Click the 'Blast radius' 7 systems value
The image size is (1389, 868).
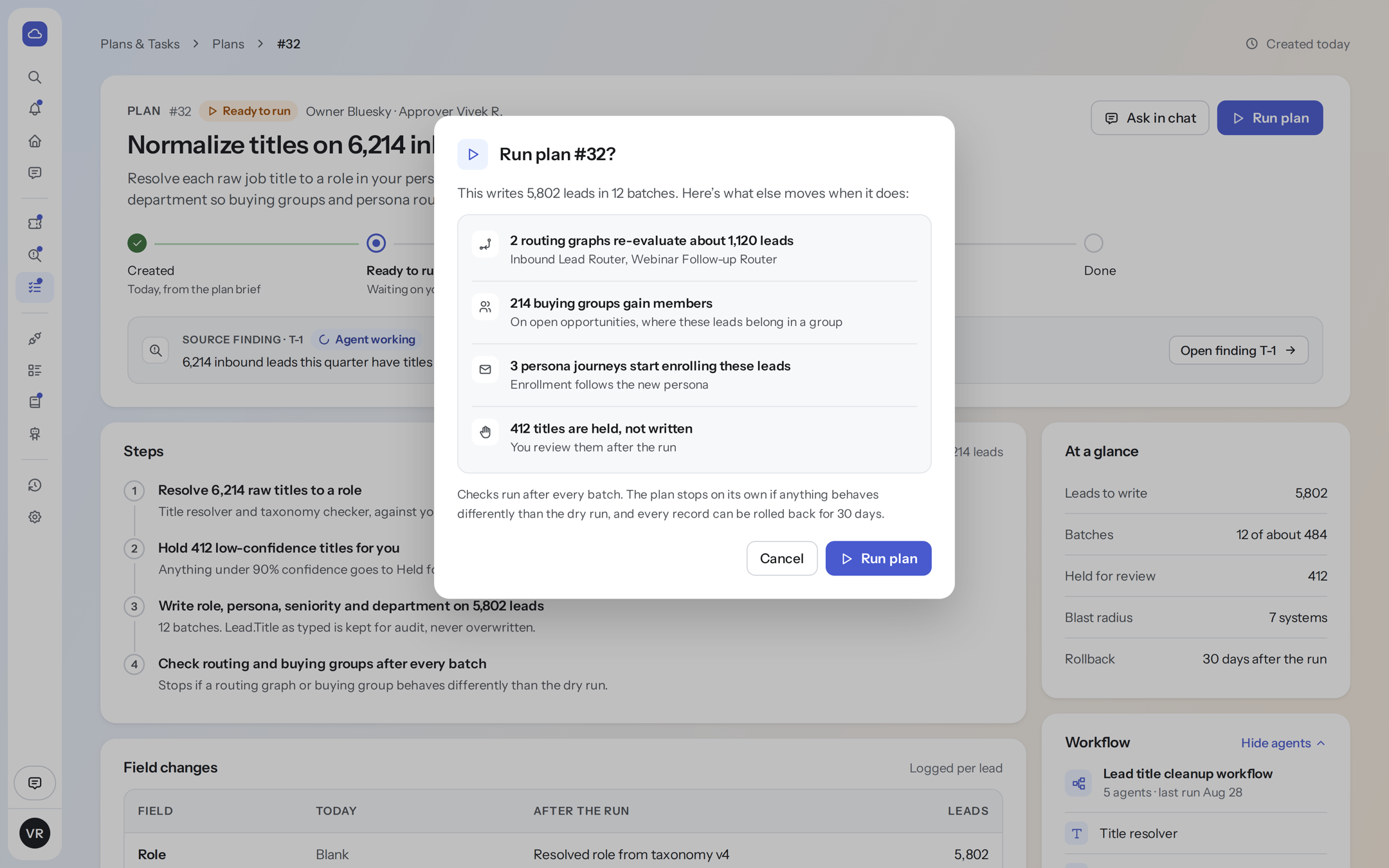click(x=1298, y=617)
